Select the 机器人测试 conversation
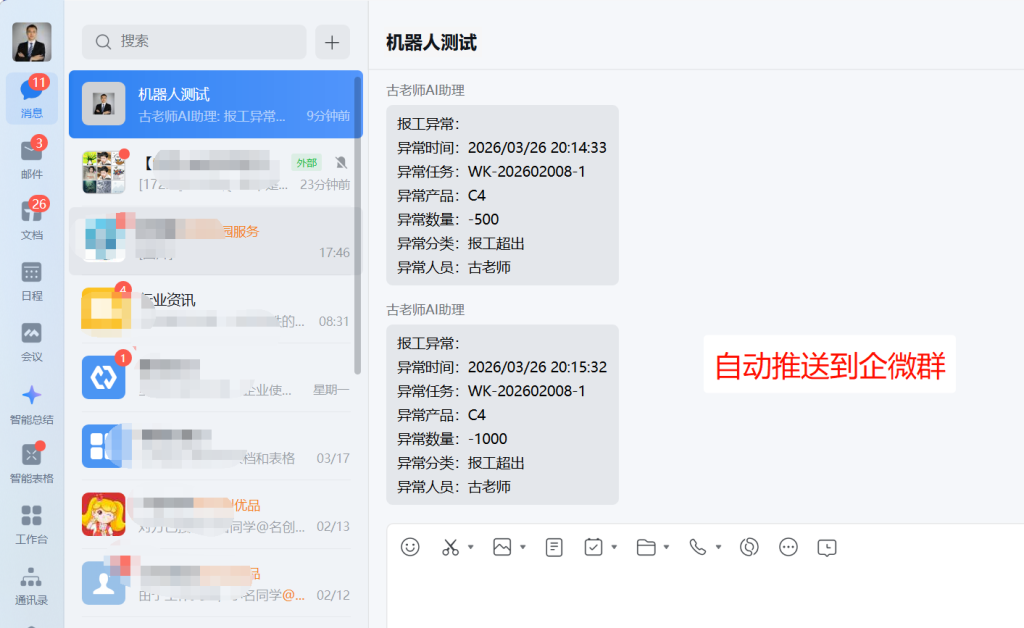1024x628 pixels. 216,104
